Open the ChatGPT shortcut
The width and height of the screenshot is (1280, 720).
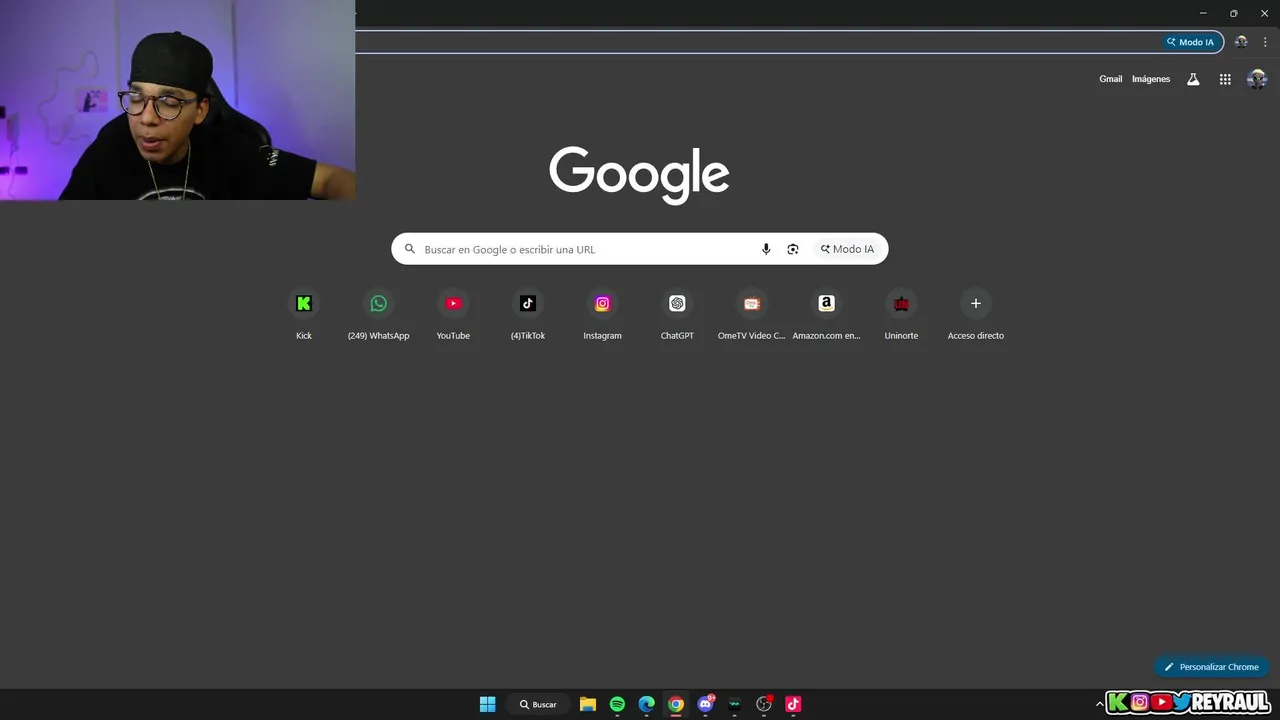click(x=677, y=314)
